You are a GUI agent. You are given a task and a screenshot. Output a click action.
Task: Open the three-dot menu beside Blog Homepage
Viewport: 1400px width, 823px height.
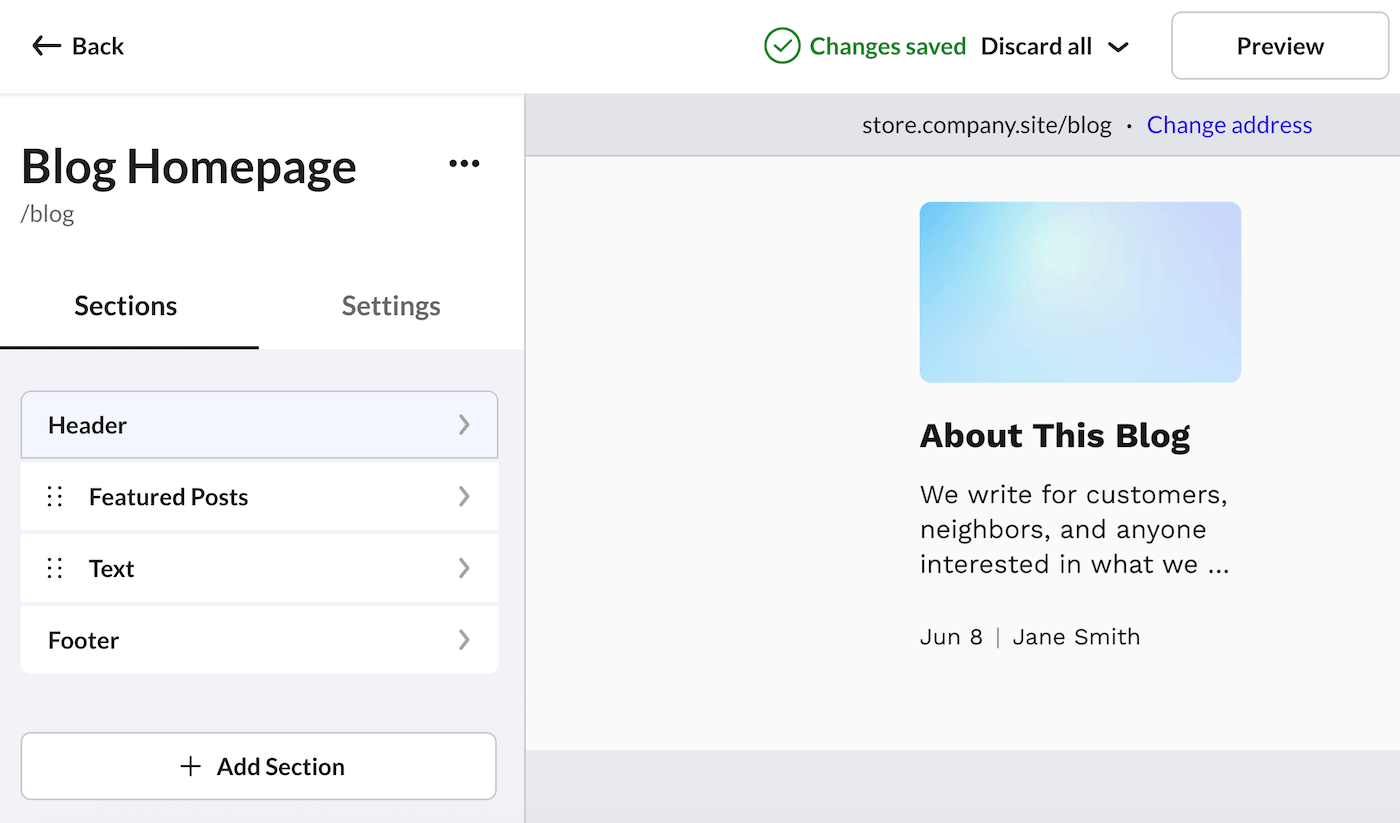click(x=464, y=164)
